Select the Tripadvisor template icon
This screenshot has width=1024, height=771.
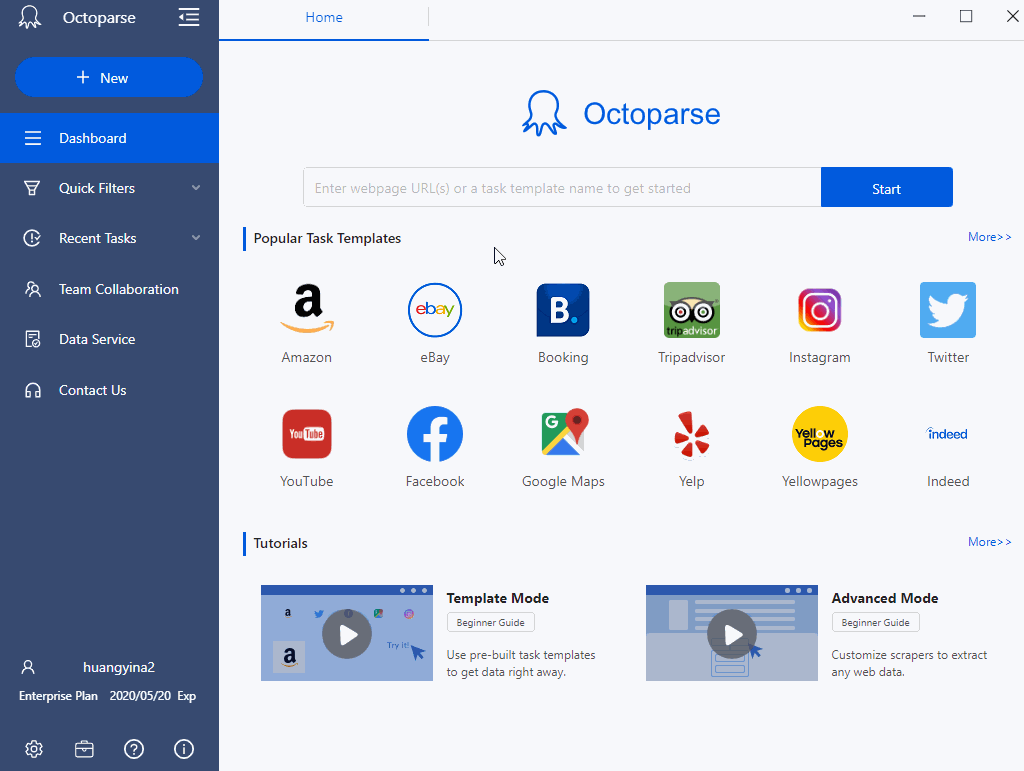[692, 309]
